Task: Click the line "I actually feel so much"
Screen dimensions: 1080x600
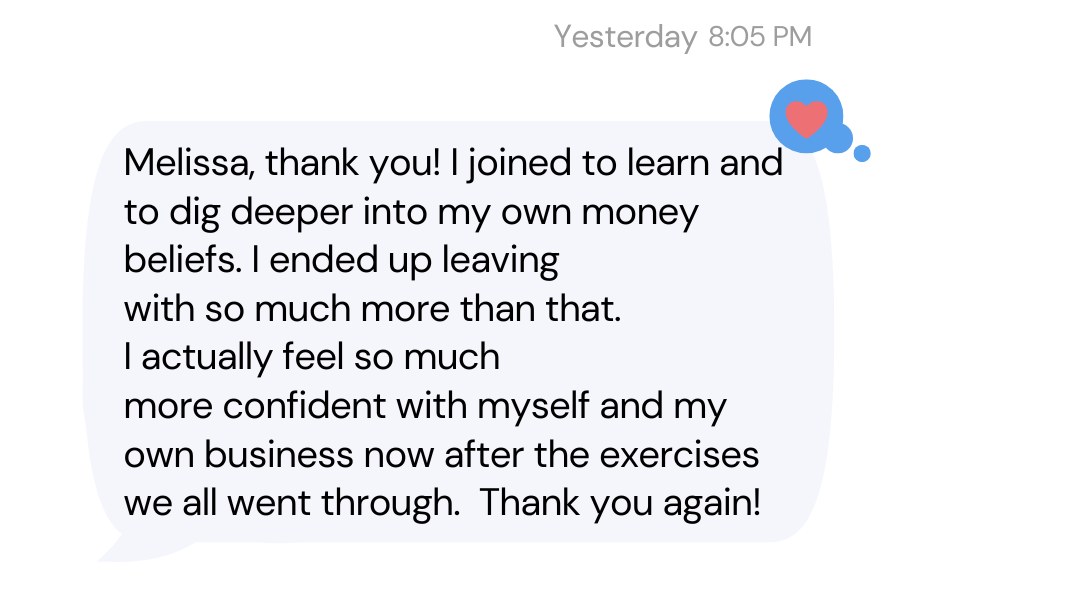Action: pos(311,356)
